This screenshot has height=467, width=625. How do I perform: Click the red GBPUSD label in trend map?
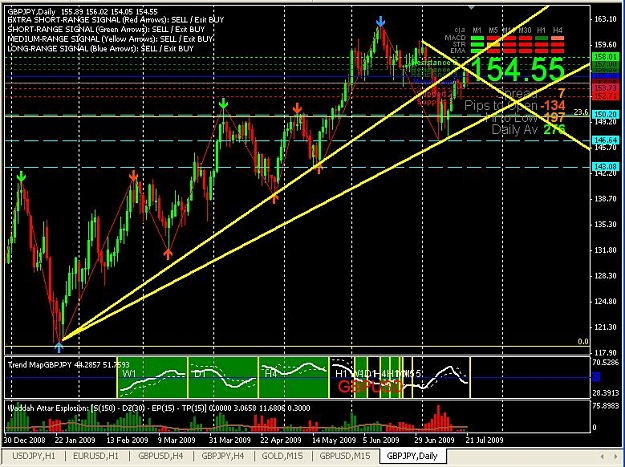(x=370, y=387)
